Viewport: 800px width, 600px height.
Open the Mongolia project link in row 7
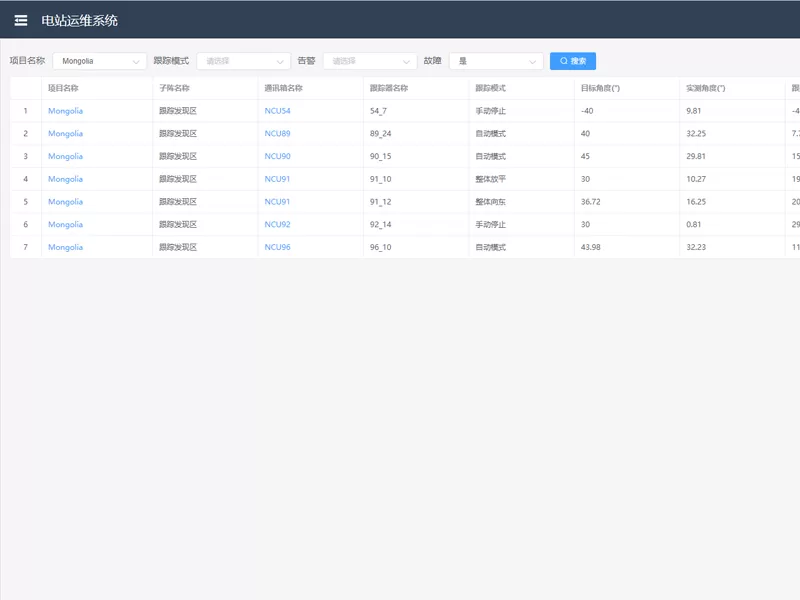click(x=65, y=247)
